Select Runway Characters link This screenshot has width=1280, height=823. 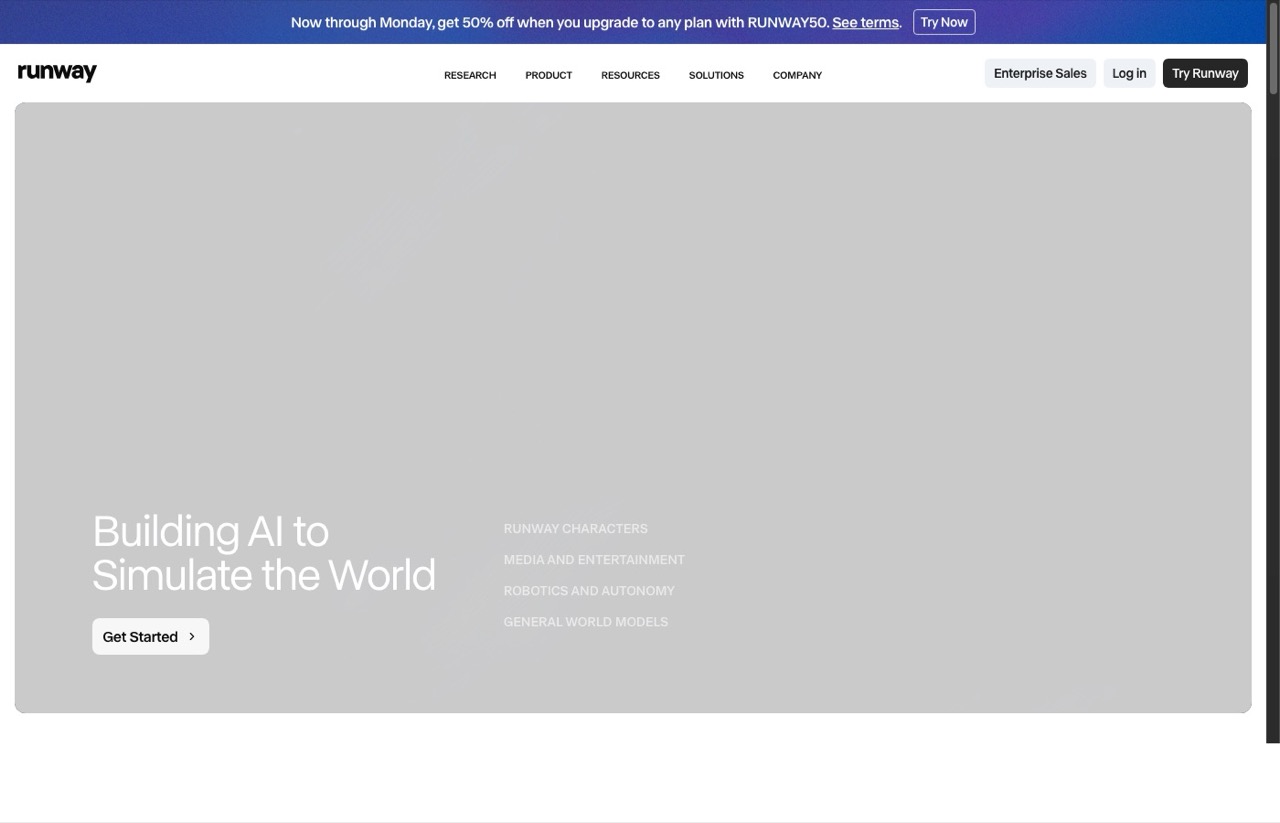pos(576,528)
